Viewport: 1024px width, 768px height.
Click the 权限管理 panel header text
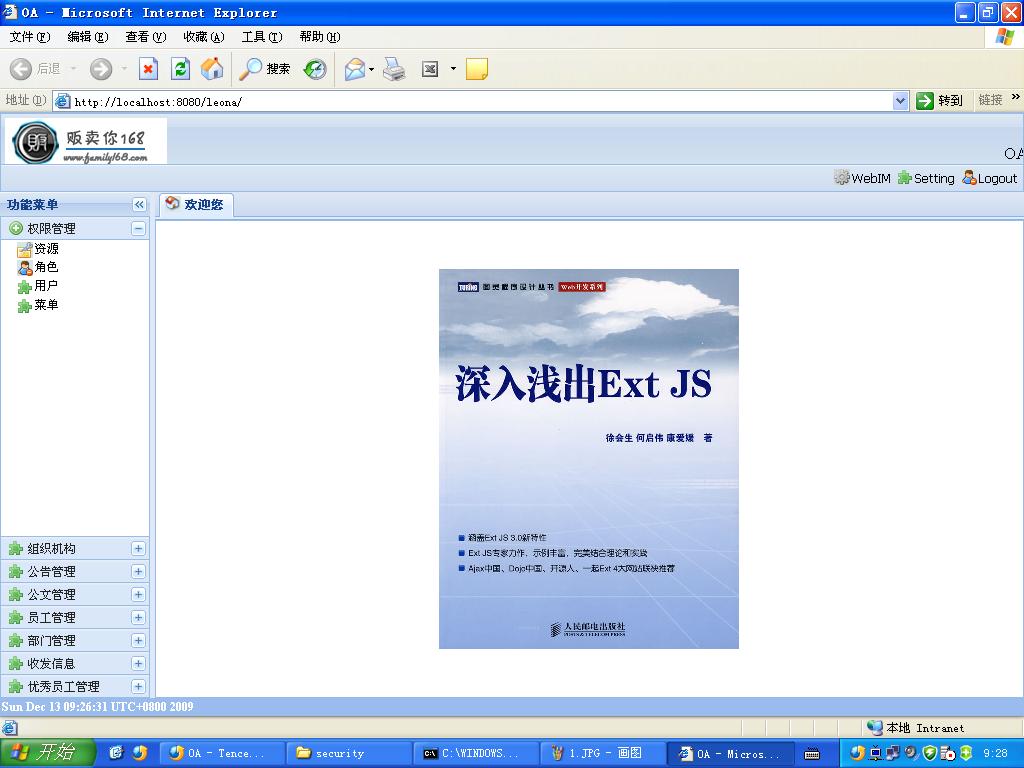coord(52,229)
